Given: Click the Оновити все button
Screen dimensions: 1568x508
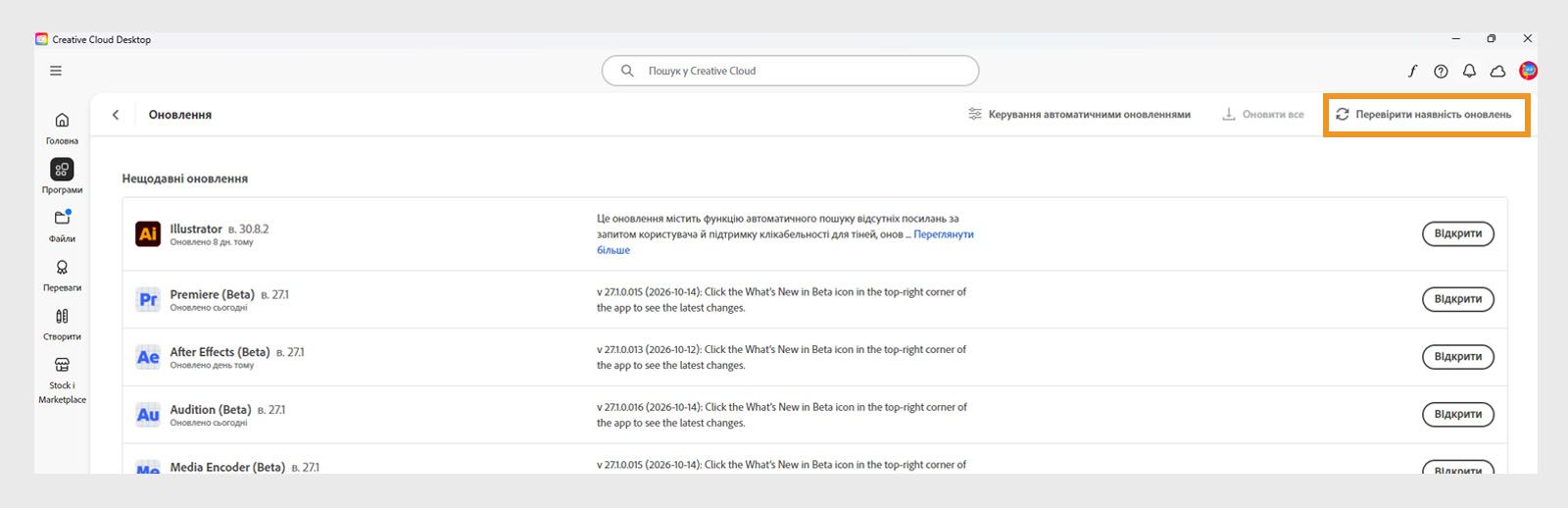Looking at the screenshot, I should pos(1262,115).
